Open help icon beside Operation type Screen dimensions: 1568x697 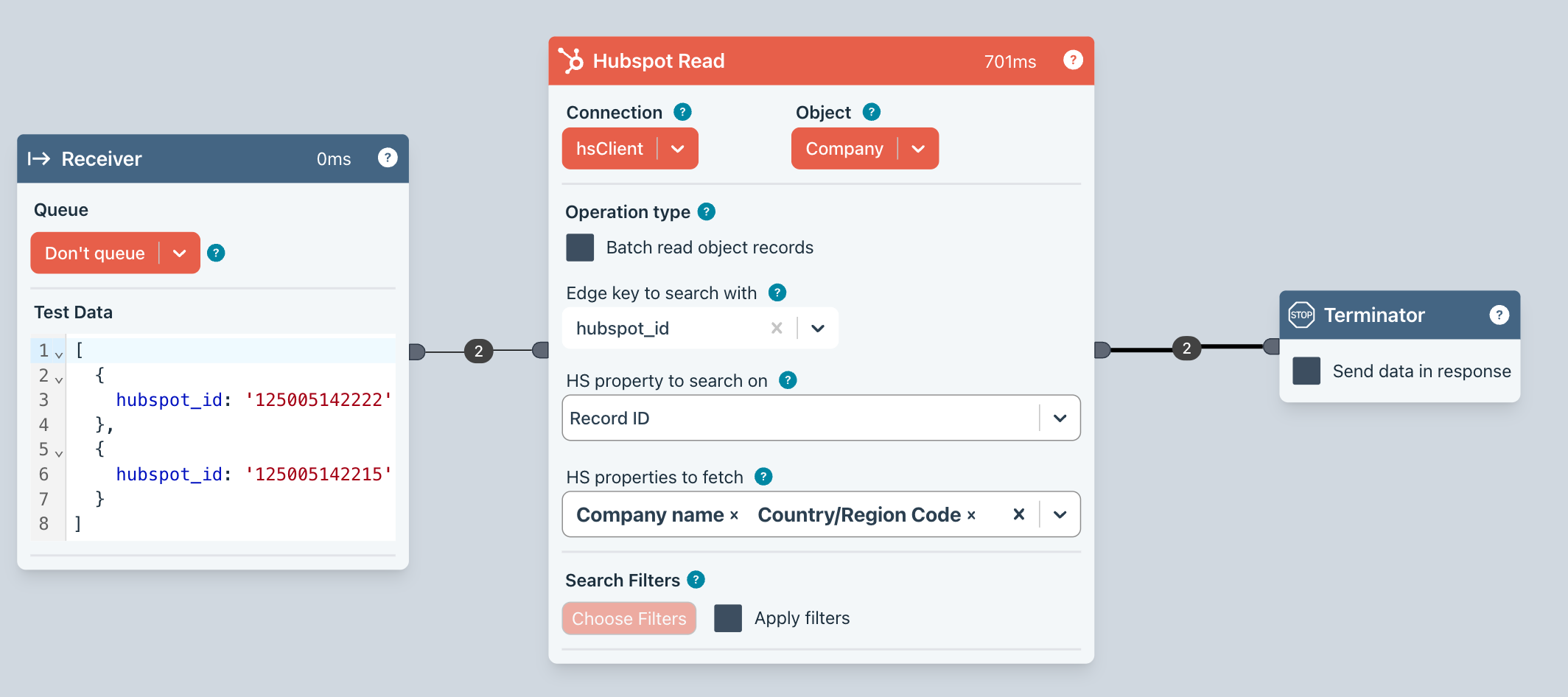(707, 212)
